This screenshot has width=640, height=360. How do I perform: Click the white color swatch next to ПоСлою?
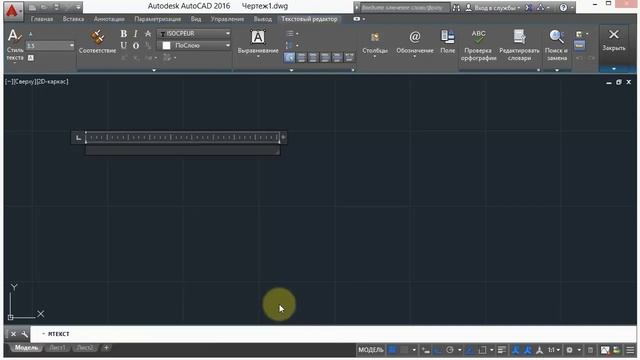166,46
